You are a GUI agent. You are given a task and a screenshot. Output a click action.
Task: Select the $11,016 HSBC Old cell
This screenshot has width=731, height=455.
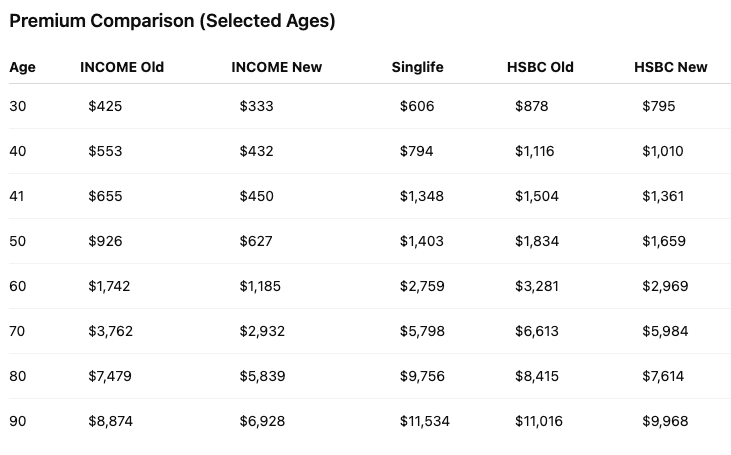coord(539,421)
